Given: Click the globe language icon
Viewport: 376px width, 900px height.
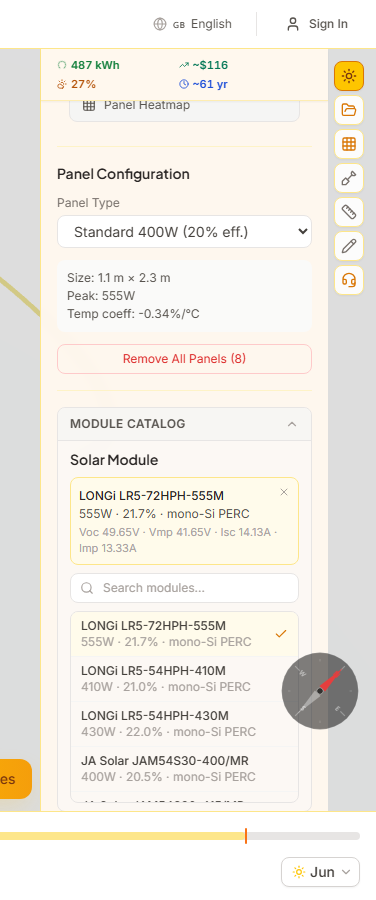Looking at the screenshot, I should 160,24.
